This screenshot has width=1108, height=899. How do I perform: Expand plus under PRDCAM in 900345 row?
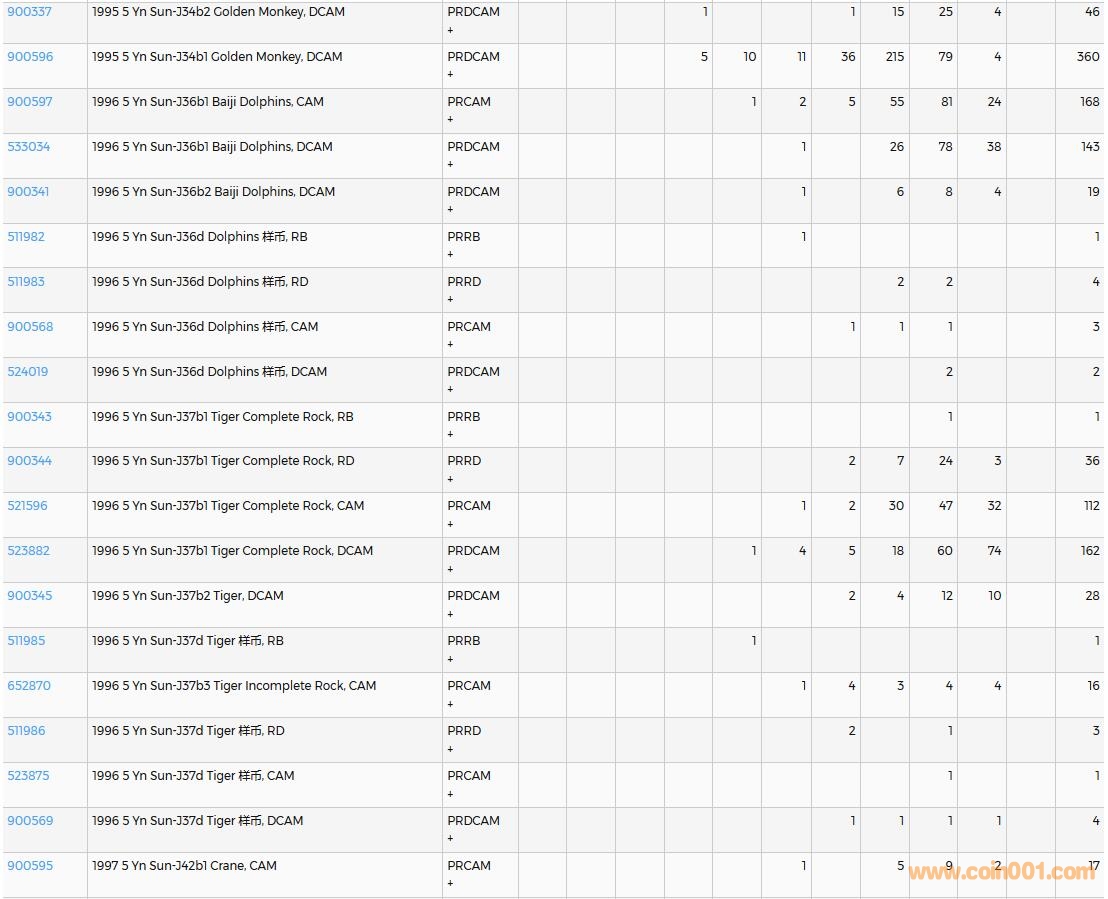pyautogui.click(x=450, y=614)
